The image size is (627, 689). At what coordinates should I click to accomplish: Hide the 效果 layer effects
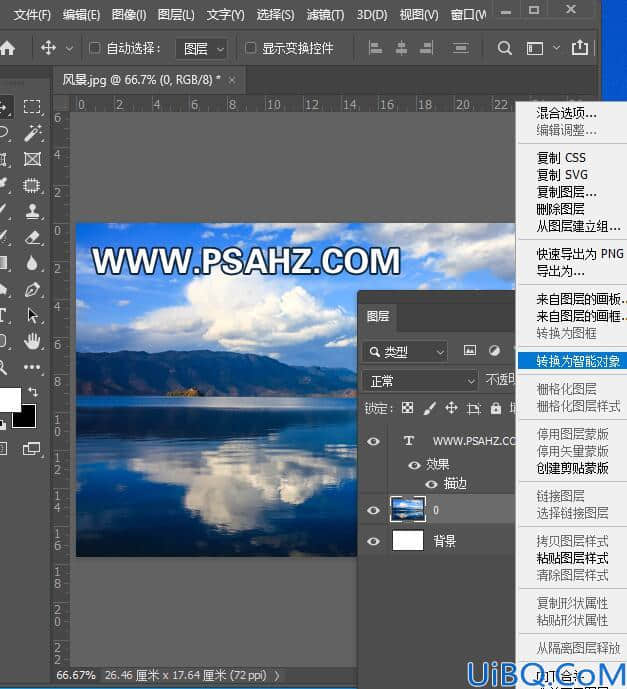click(414, 465)
